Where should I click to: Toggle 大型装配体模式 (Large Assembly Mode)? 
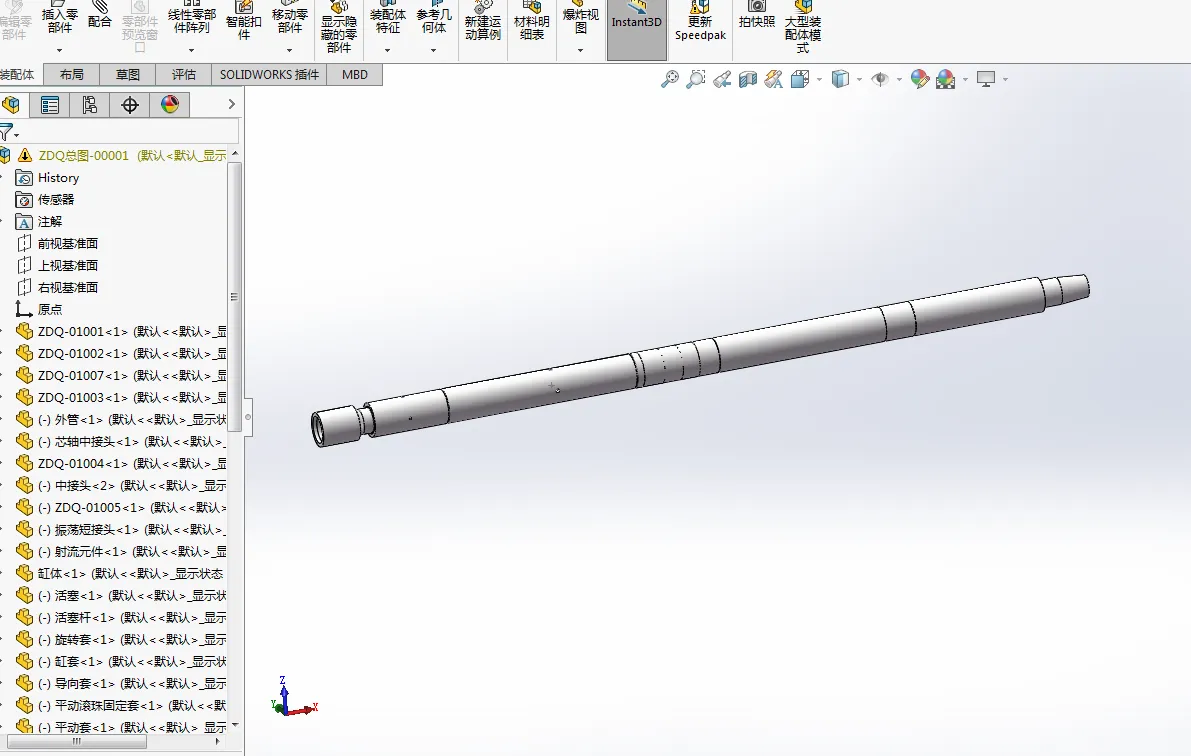pyautogui.click(x=803, y=27)
